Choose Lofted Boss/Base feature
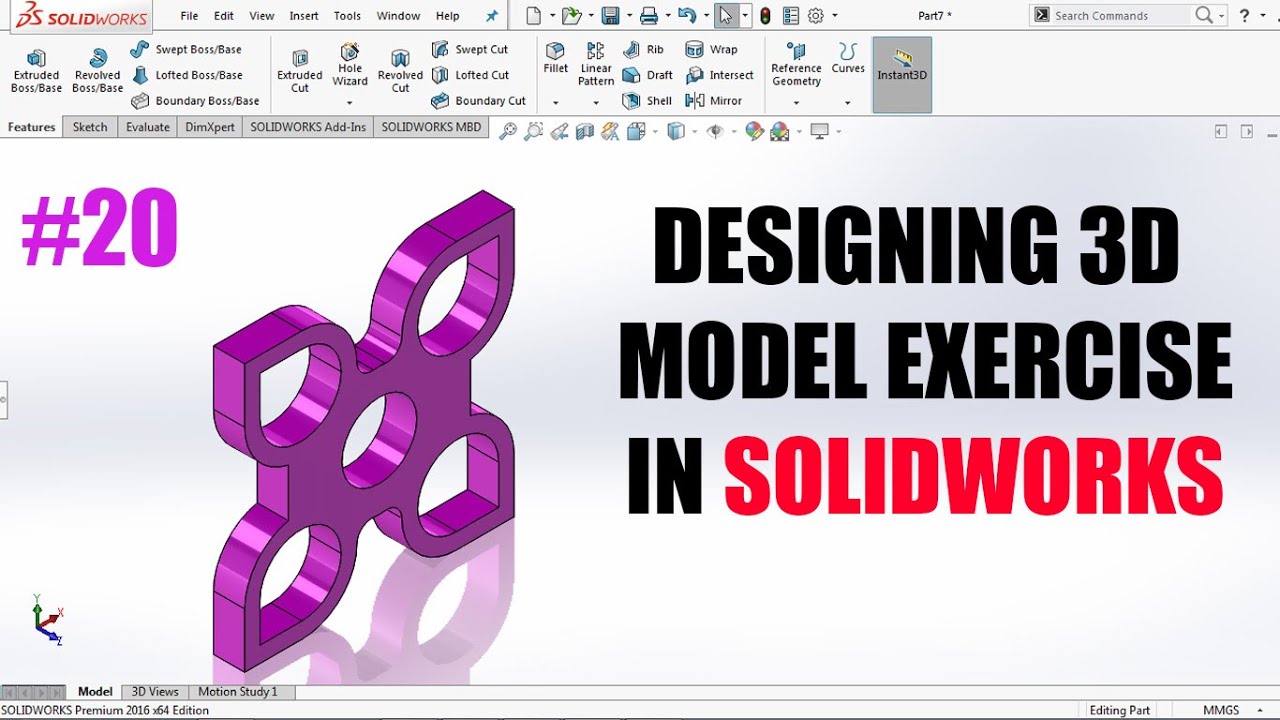 tap(187, 75)
